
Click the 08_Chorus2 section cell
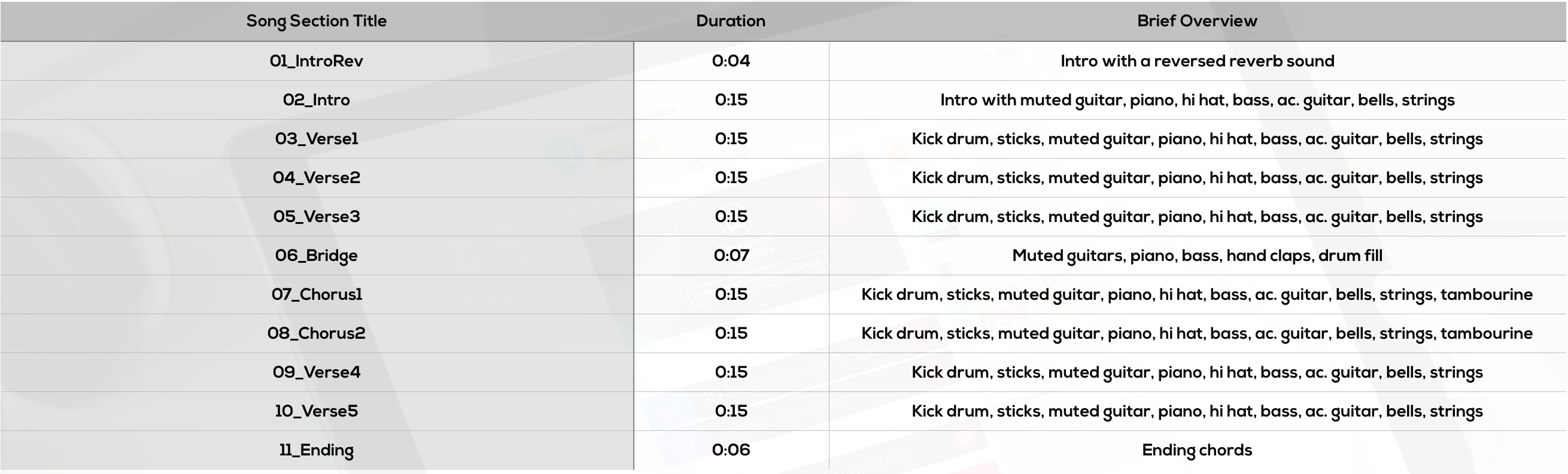pos(316,333)
